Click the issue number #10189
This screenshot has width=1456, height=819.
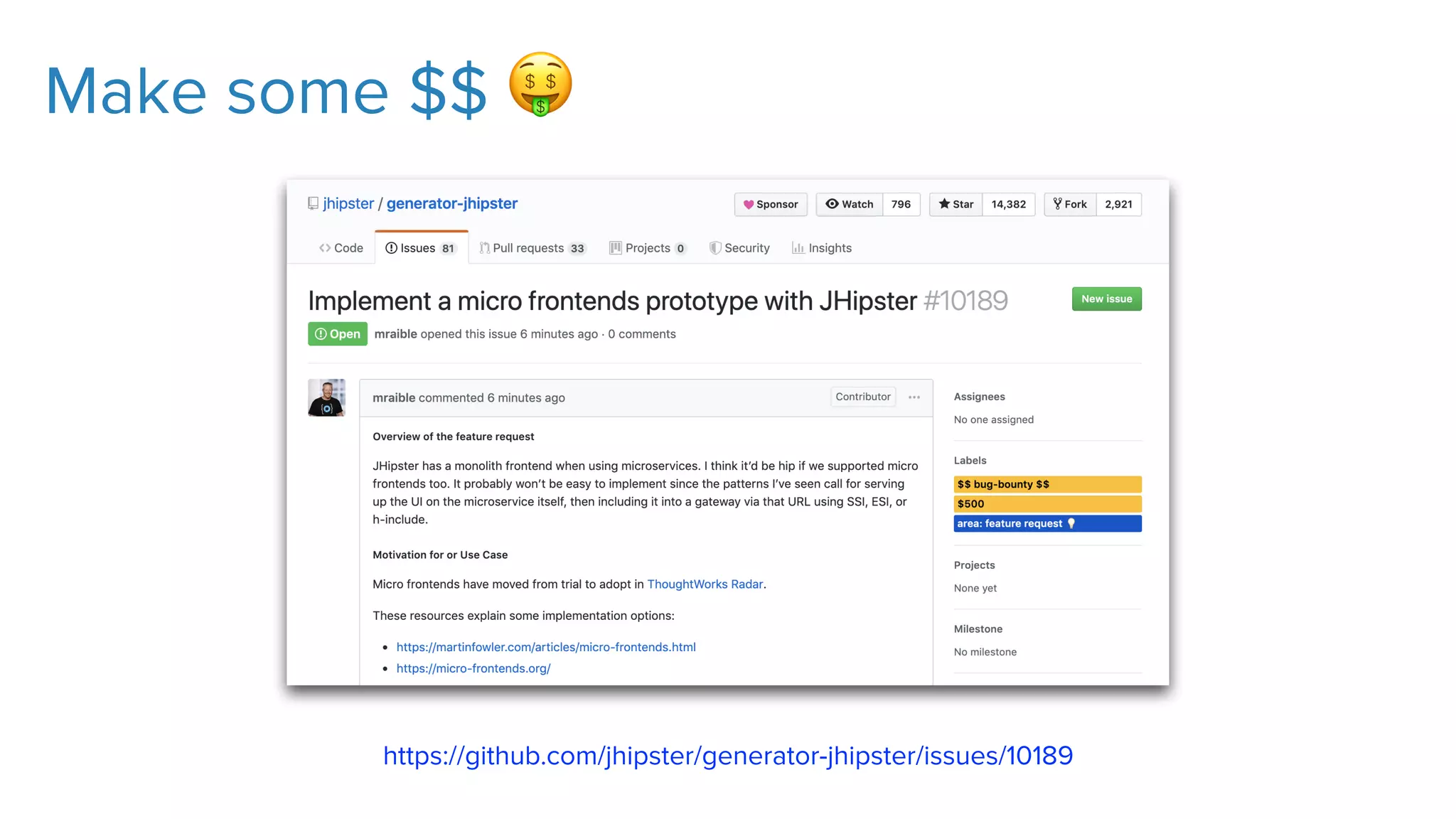click(x=965, y=301)
